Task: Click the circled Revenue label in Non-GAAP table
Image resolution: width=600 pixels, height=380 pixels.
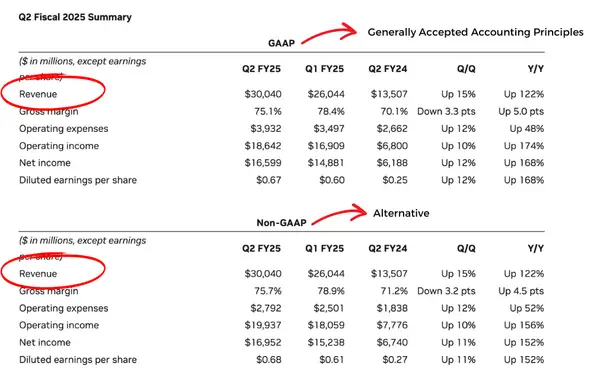Action: [x=38, y=274]
